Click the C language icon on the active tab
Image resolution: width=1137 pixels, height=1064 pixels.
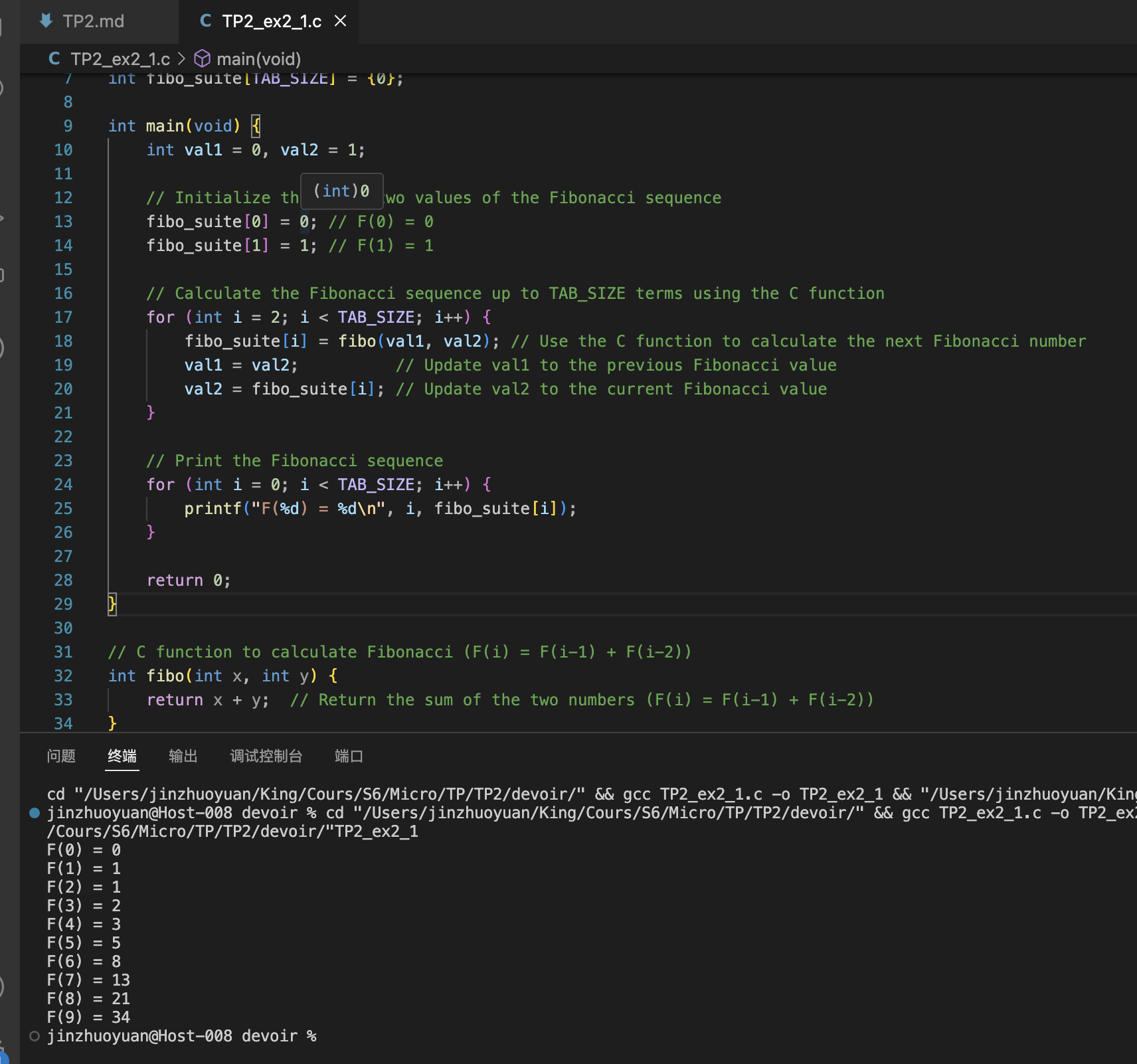coord(205,21)
